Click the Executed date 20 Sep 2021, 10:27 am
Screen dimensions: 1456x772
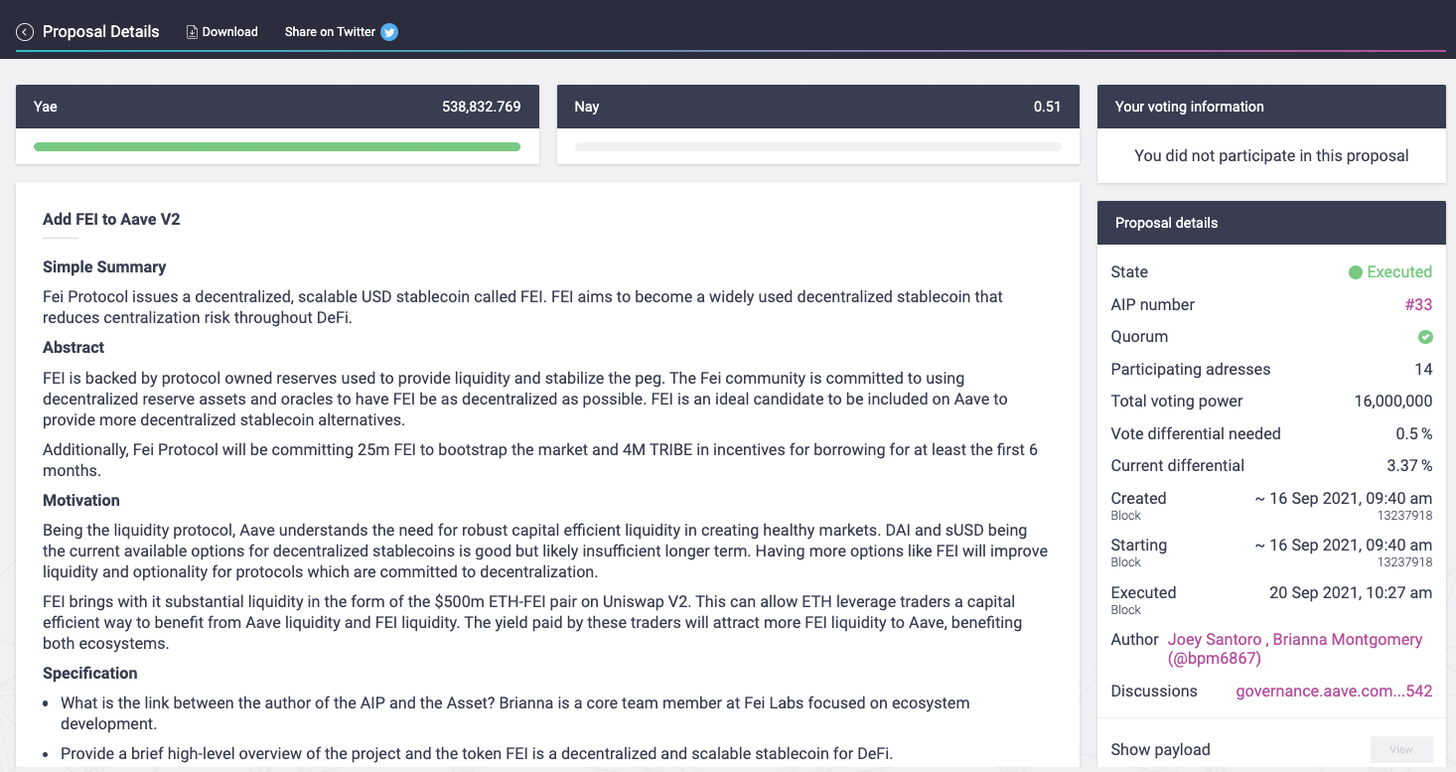[x=1351, y=592]
